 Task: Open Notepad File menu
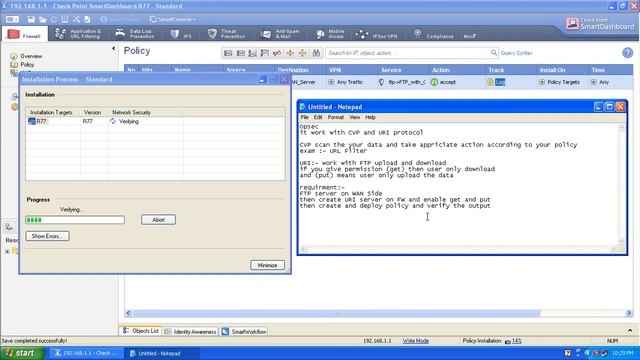[304, 117]
